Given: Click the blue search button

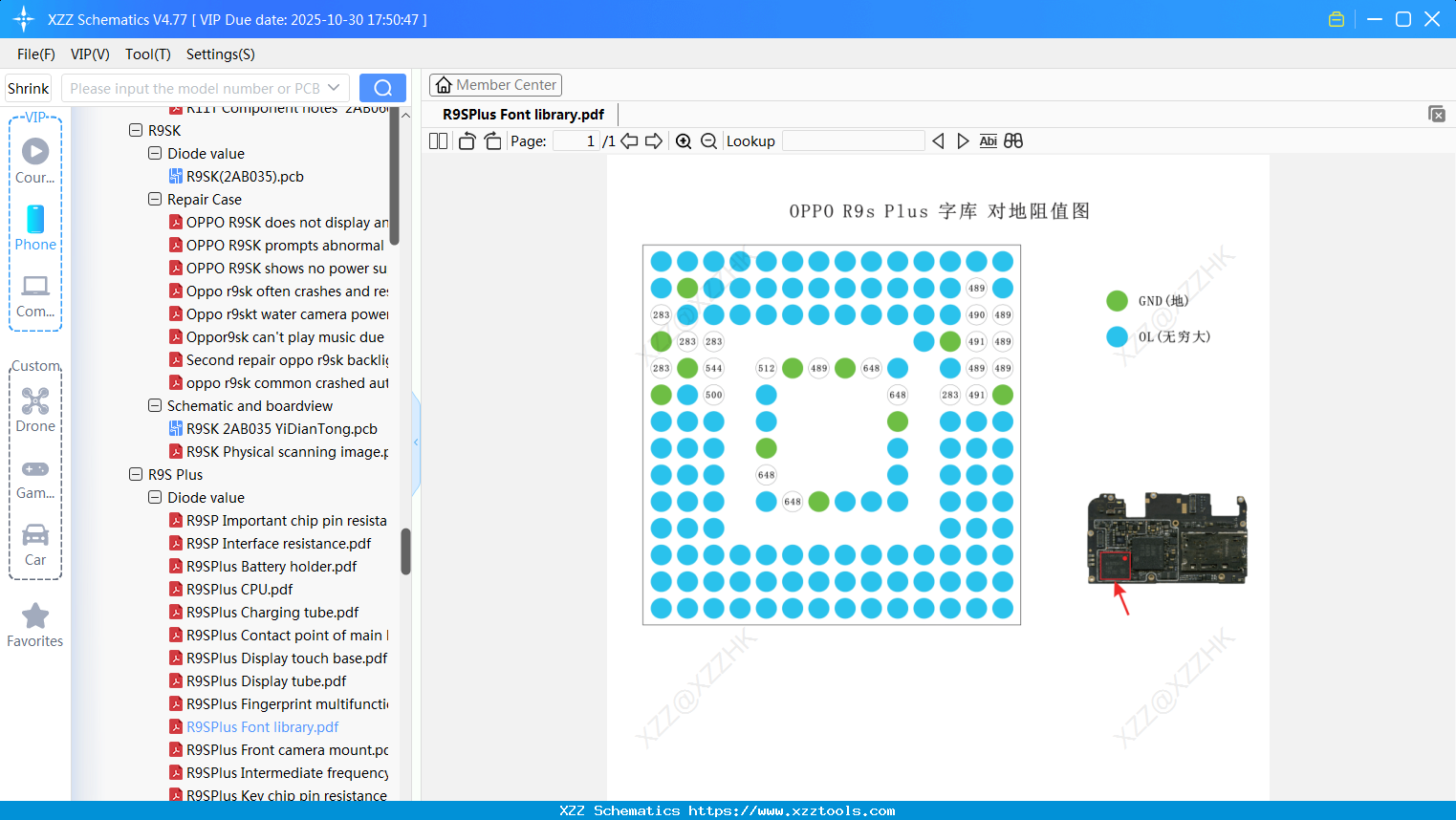Looking at the screenshot, I should [x=382, y=88].
